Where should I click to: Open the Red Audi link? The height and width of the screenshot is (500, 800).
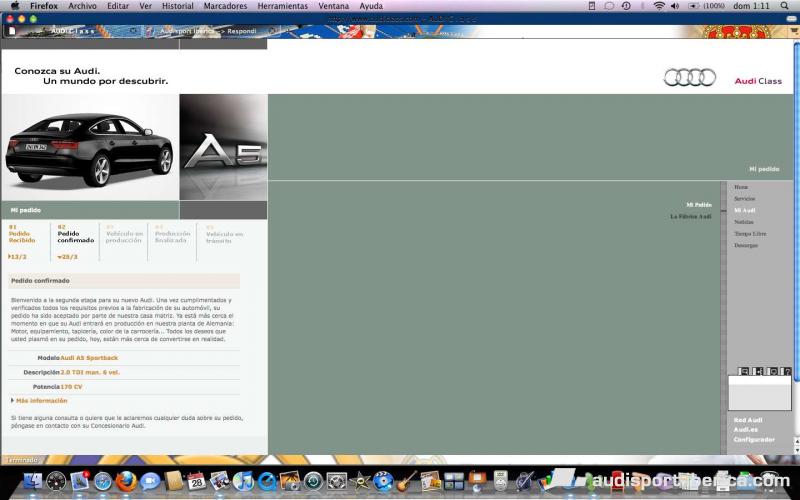[748, 420]
